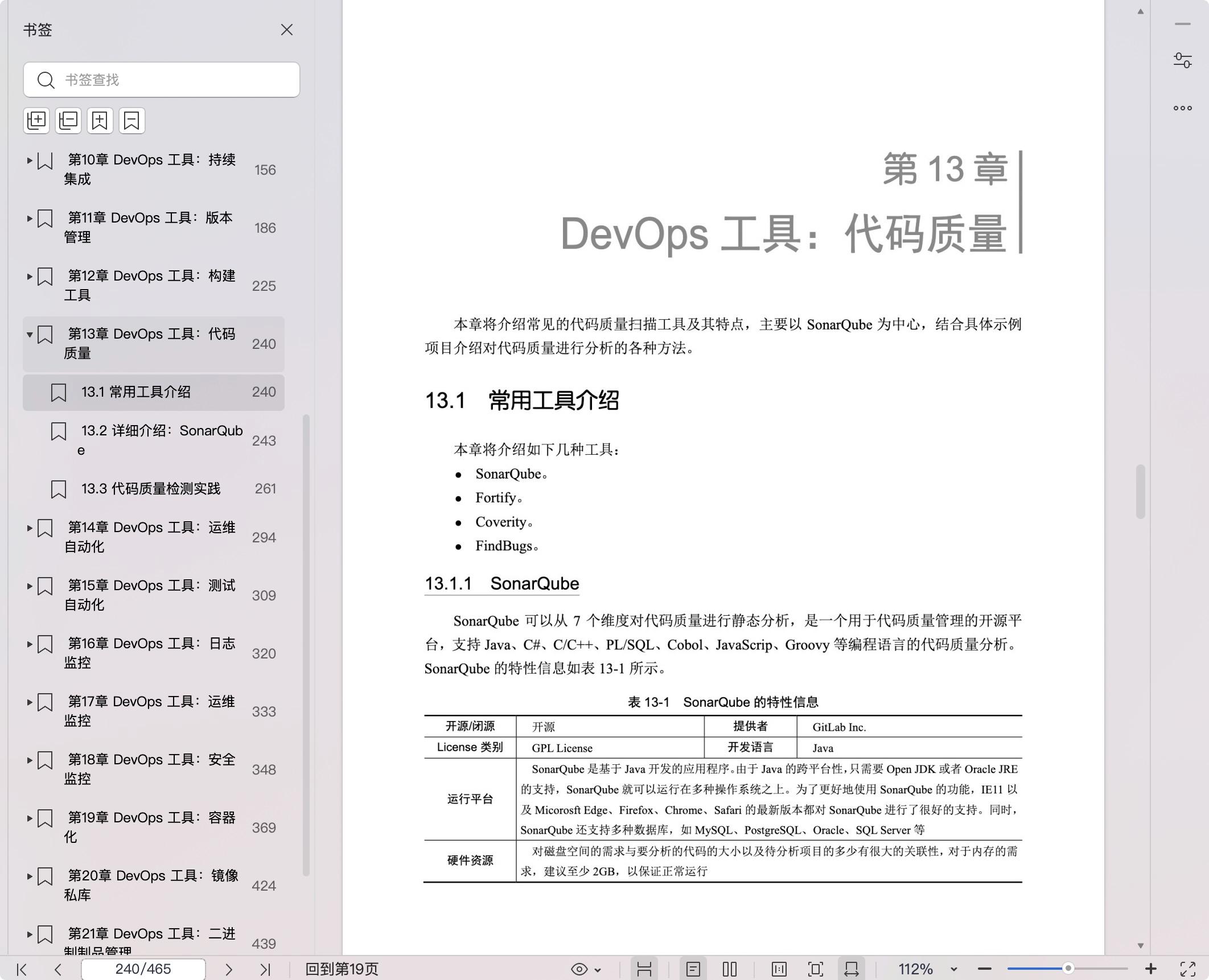Image resolution: width=1209 pixels, height=980 pixels.
Task: Expand the 第15章 测试自动化 bookmark
Action: pyautogui.click(x=30, y=586)
